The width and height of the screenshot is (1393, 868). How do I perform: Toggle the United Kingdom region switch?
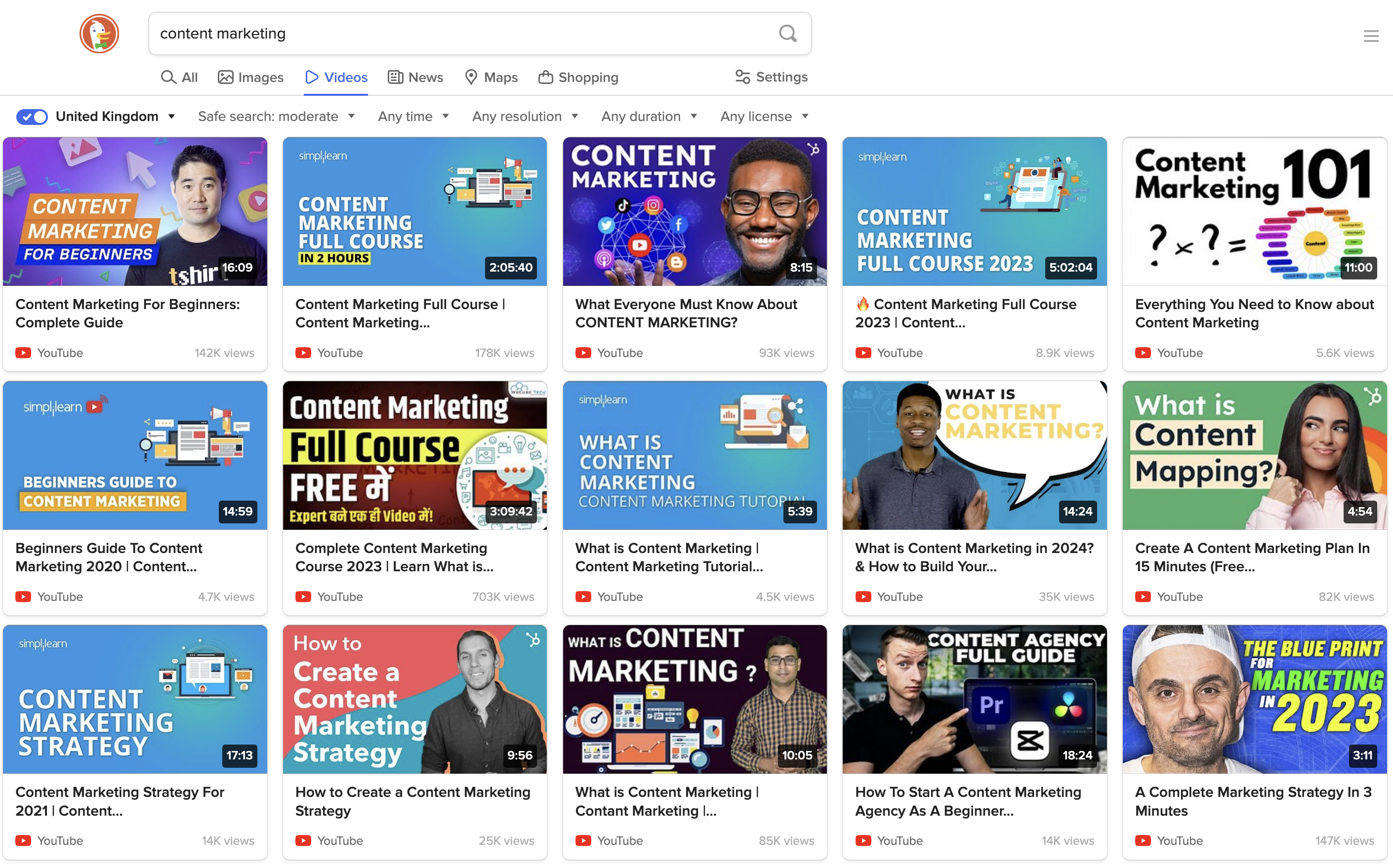point(32,117)
